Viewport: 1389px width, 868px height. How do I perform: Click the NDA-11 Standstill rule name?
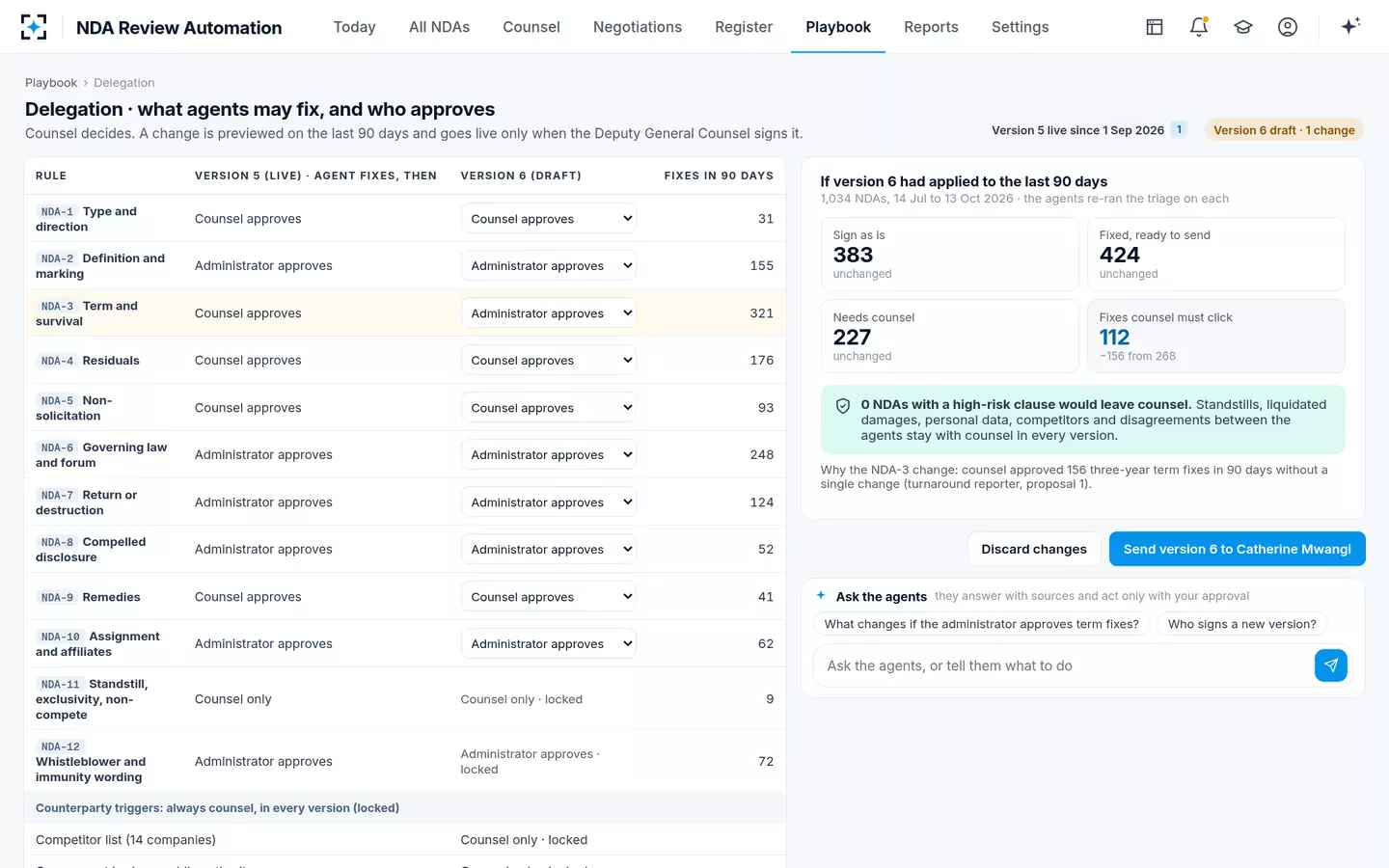92,699
